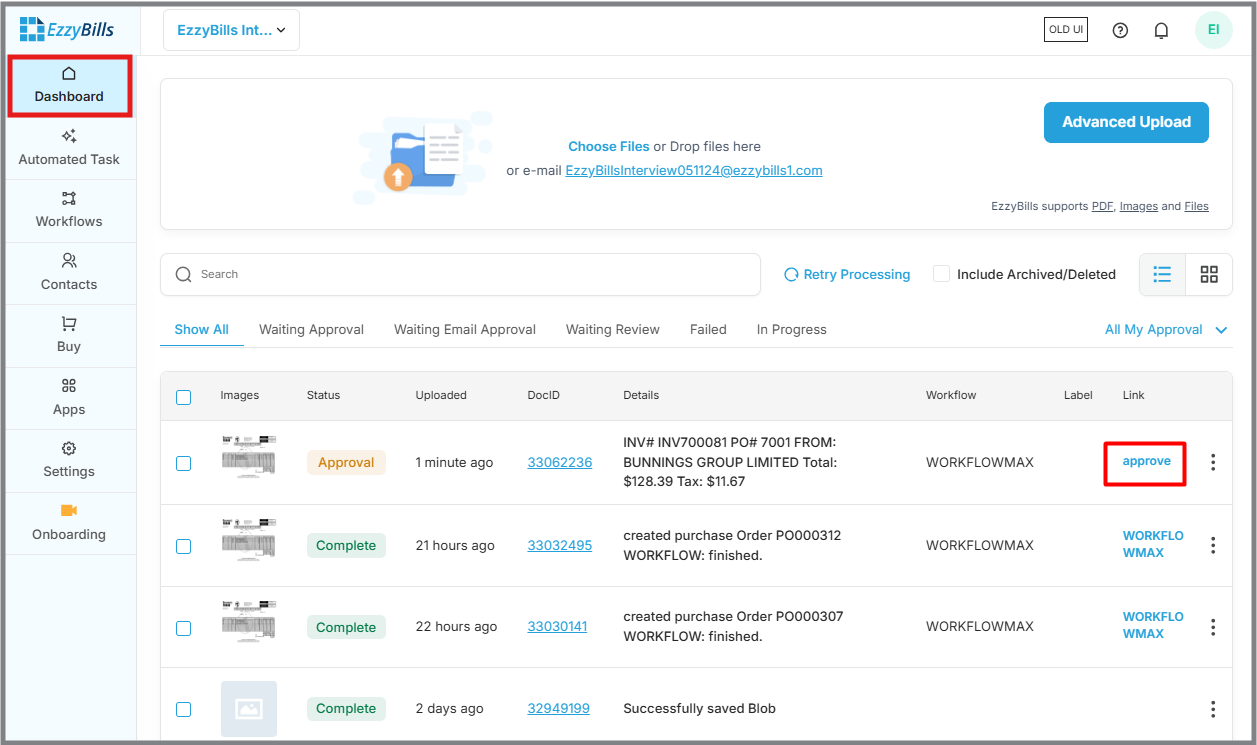Select the Waiting Email Approval tab
The height and width of the screenshot is (745, 1257).
(x=465, y=329)
